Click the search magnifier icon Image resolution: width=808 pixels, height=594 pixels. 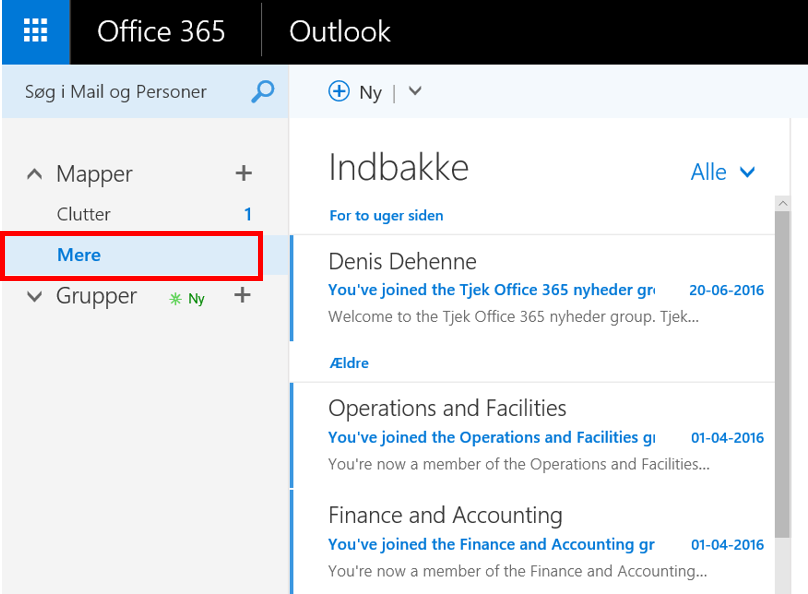click(x=262, y=92)
